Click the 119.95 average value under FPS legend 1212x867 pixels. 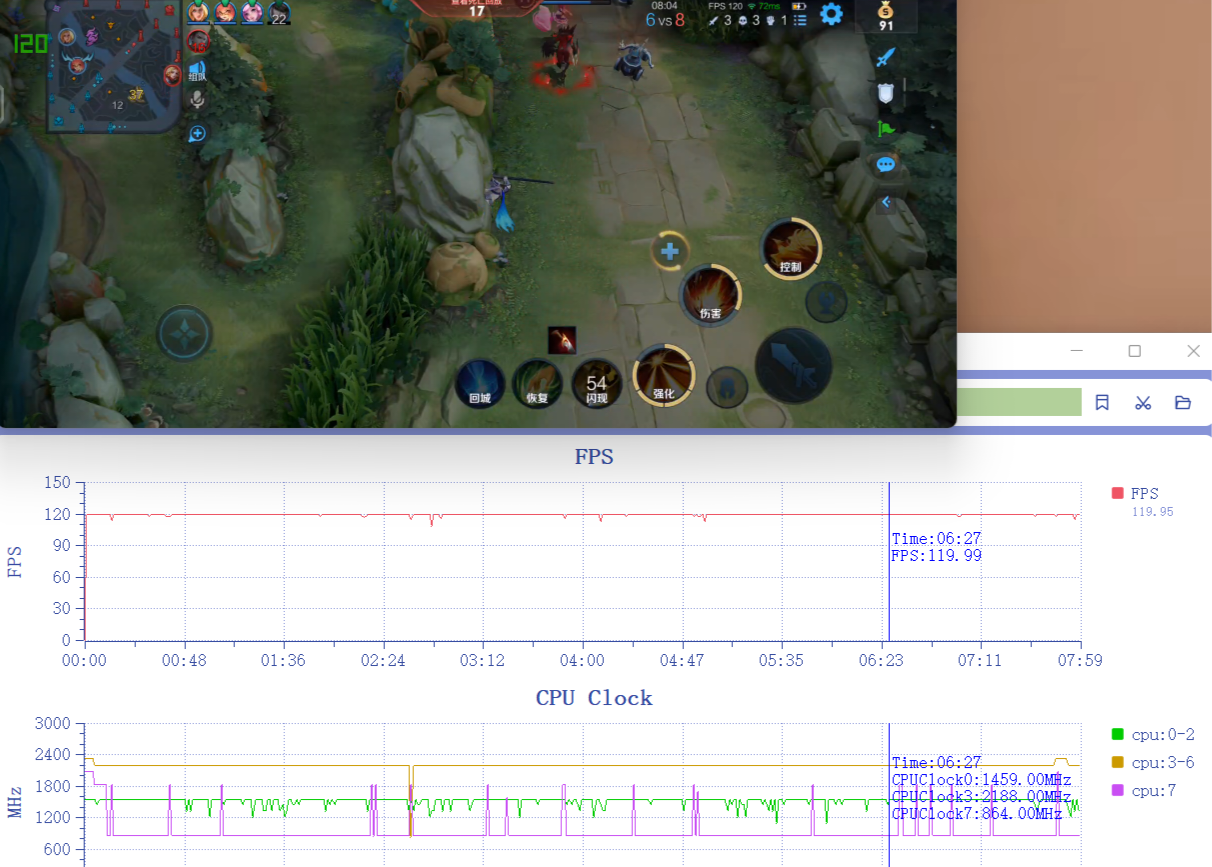click(1151, 512)
